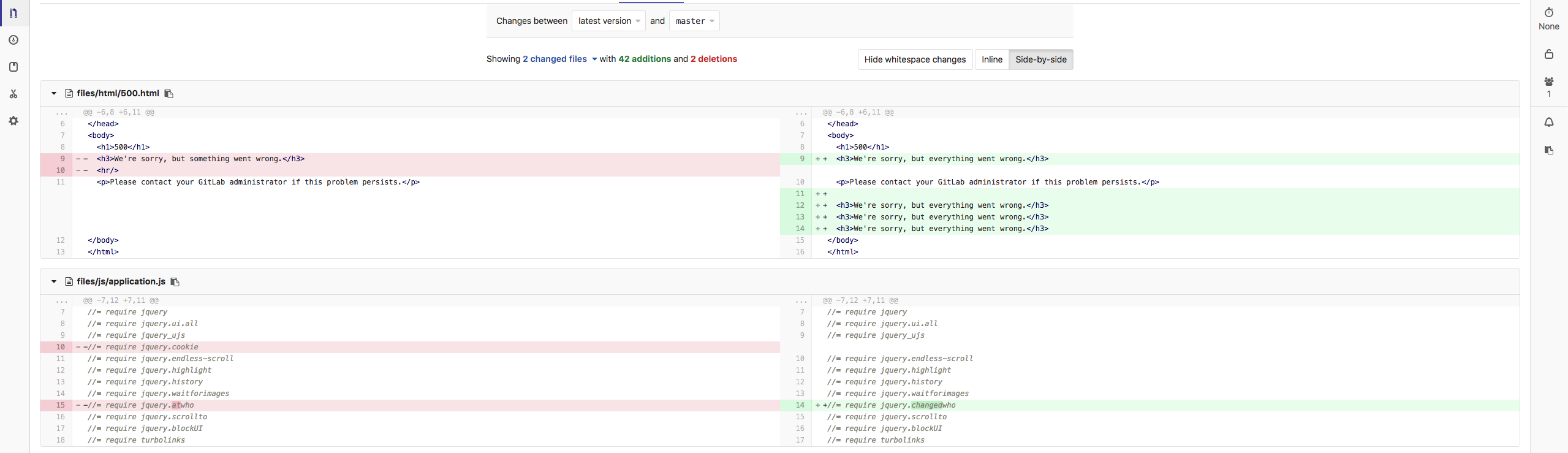Select the Side-by-side diff view

tap(1040, 59)
